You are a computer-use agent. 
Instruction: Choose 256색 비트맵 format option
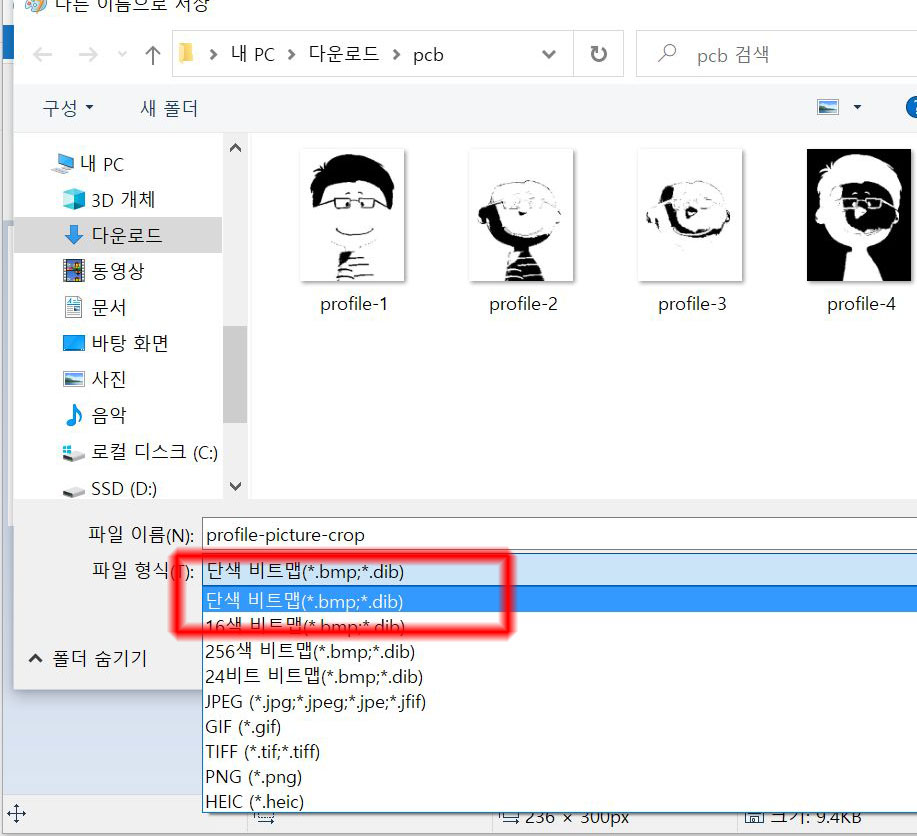pos(560,651)
